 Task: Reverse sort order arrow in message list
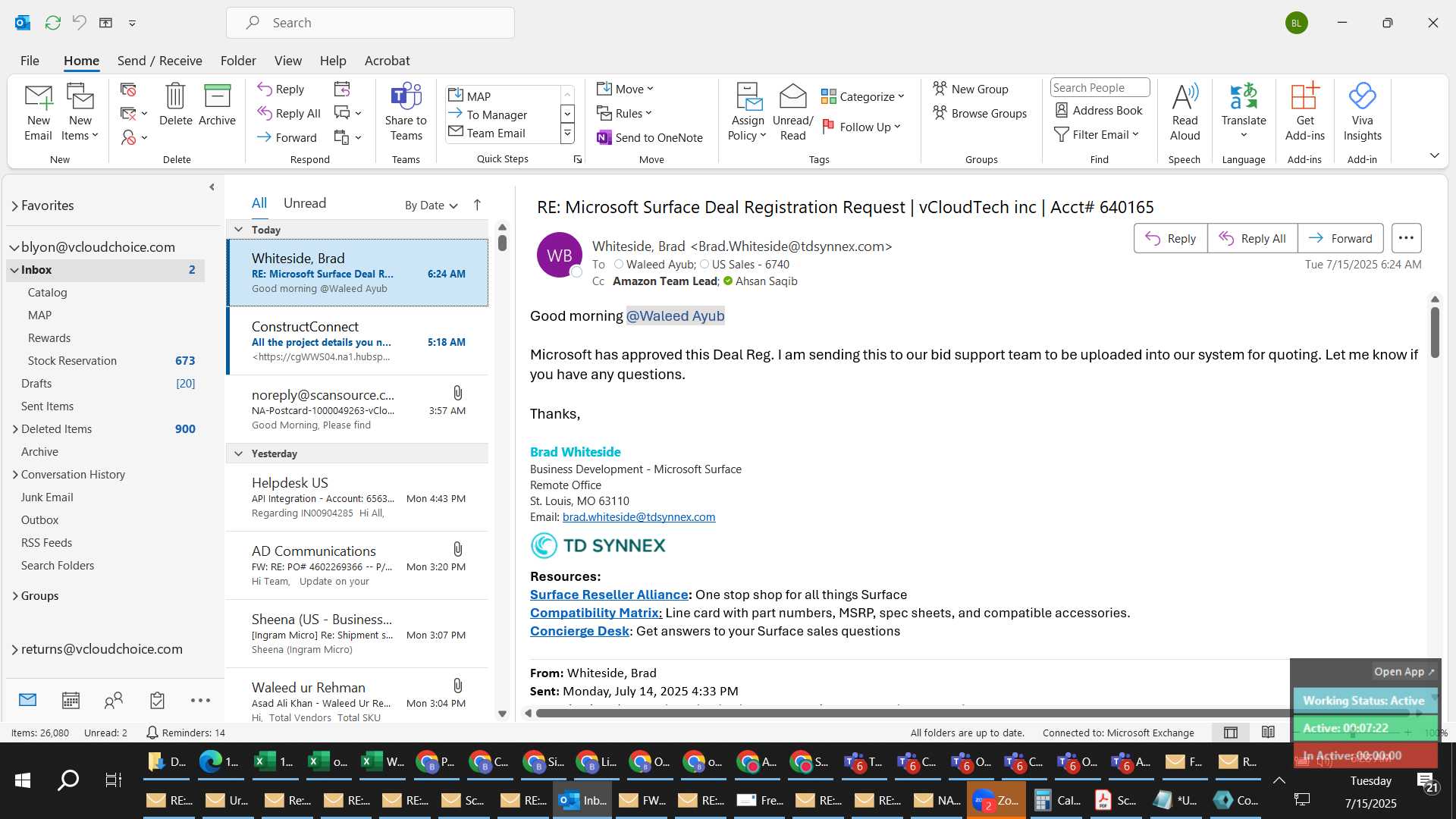tap(477, 205)
